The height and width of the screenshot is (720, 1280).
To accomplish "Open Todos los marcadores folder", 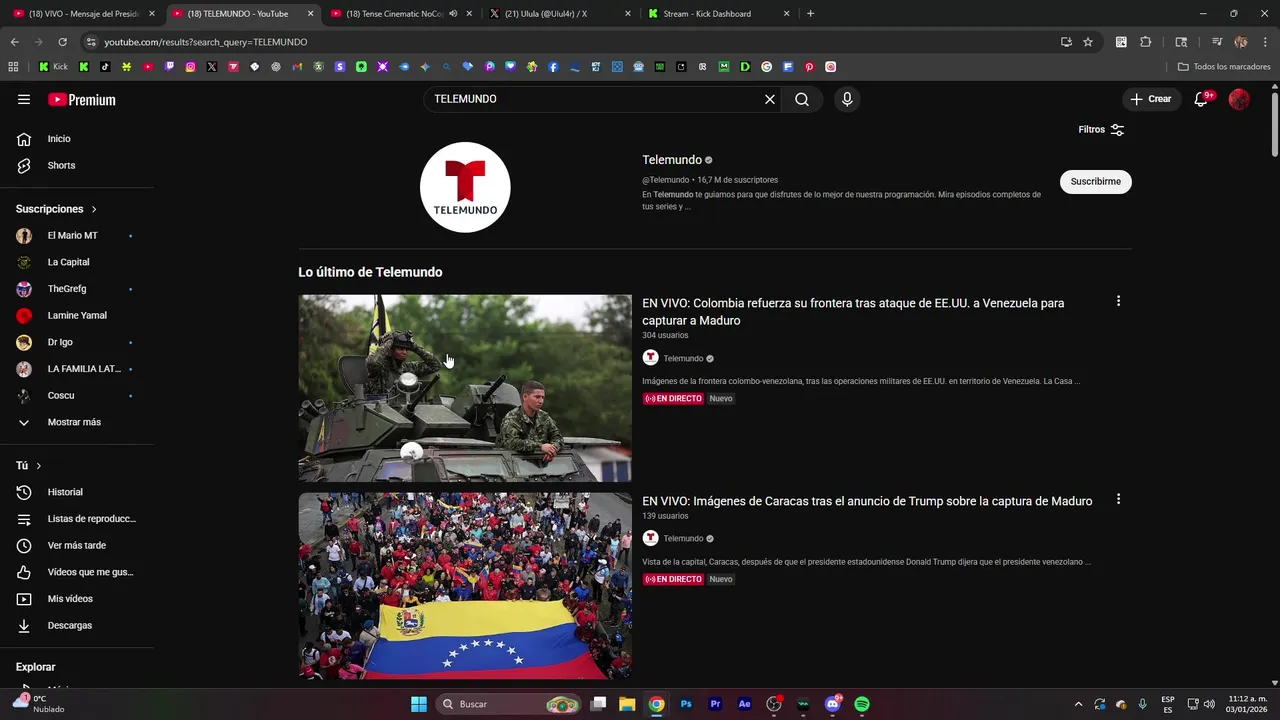I will point(1224,67).
